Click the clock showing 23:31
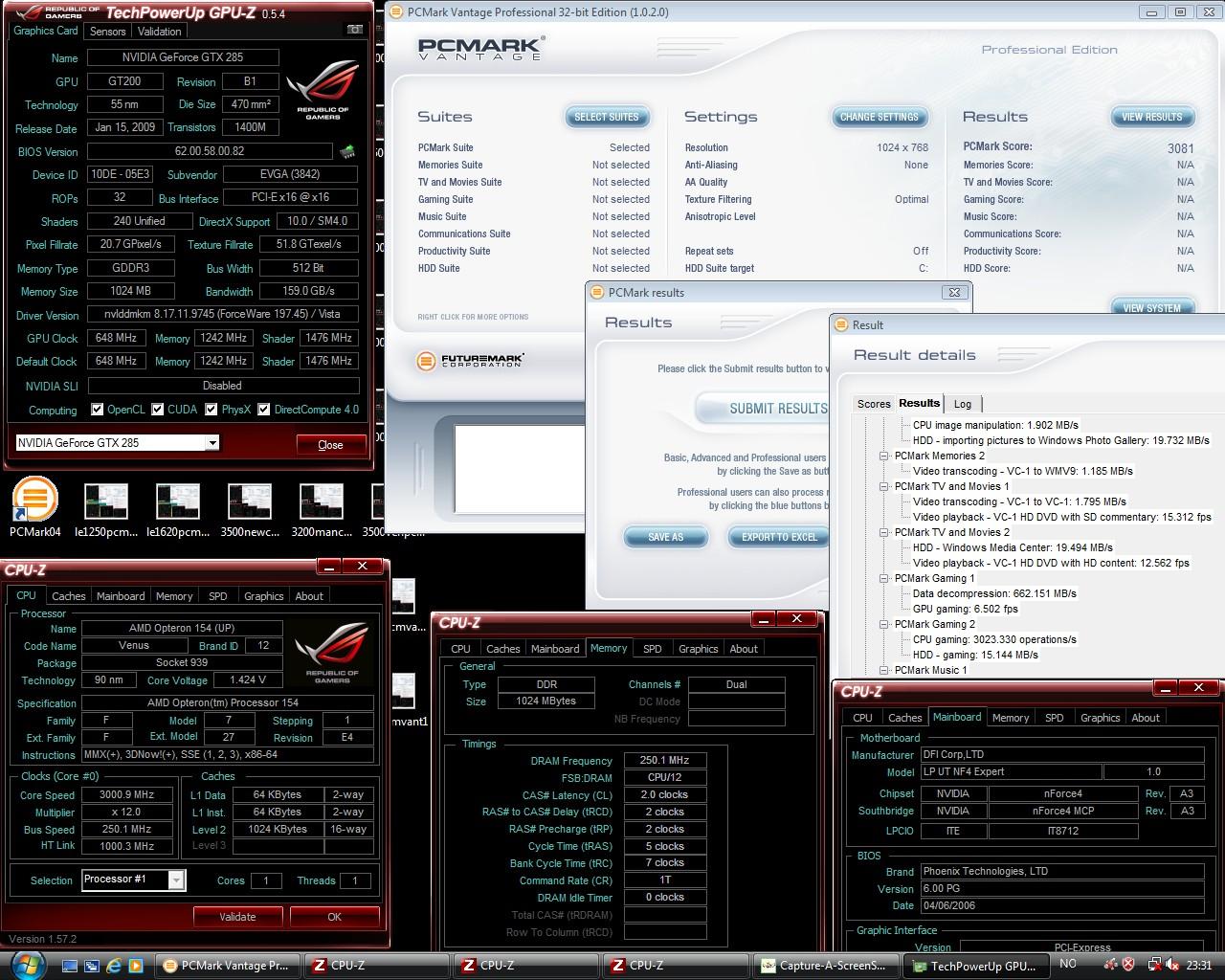The image size is (1225, 980). [x=1198, y=966]
